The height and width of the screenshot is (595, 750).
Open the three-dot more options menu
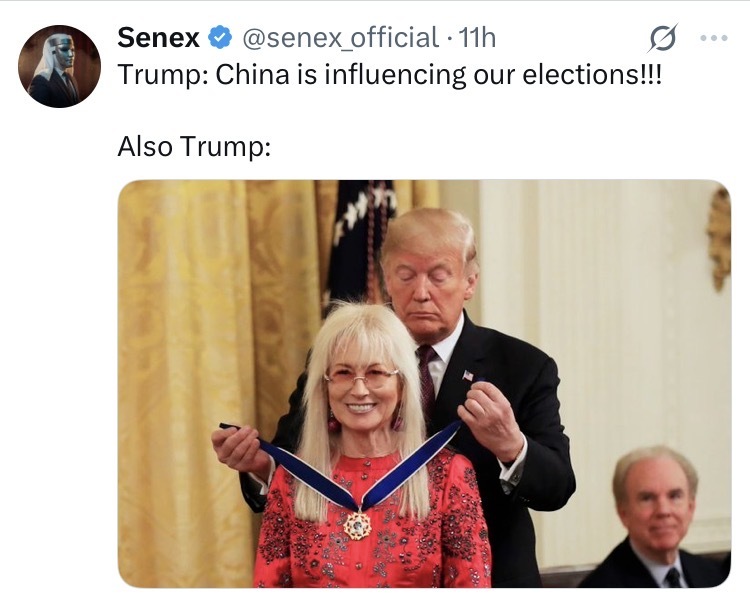pyautogui.click(x=714, y=38)
